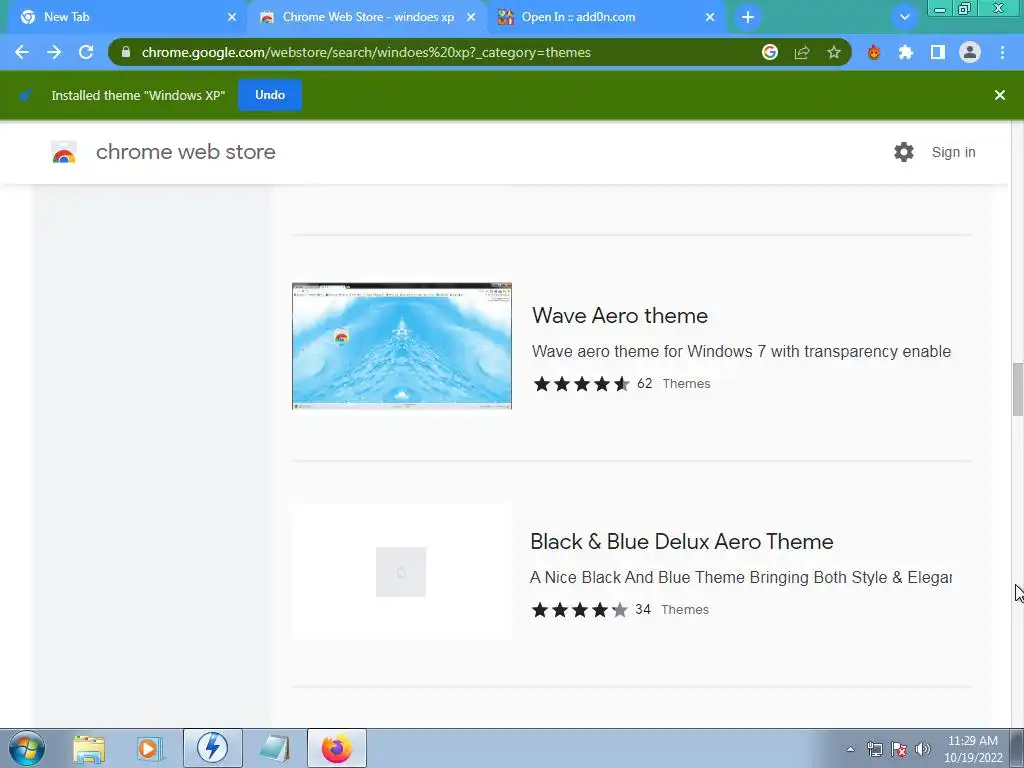The width and height of the screenshot is (1024, 768).
Task: Bookmark this tab with the star icon
Action: pyautogui.click(x=834, y=52)
